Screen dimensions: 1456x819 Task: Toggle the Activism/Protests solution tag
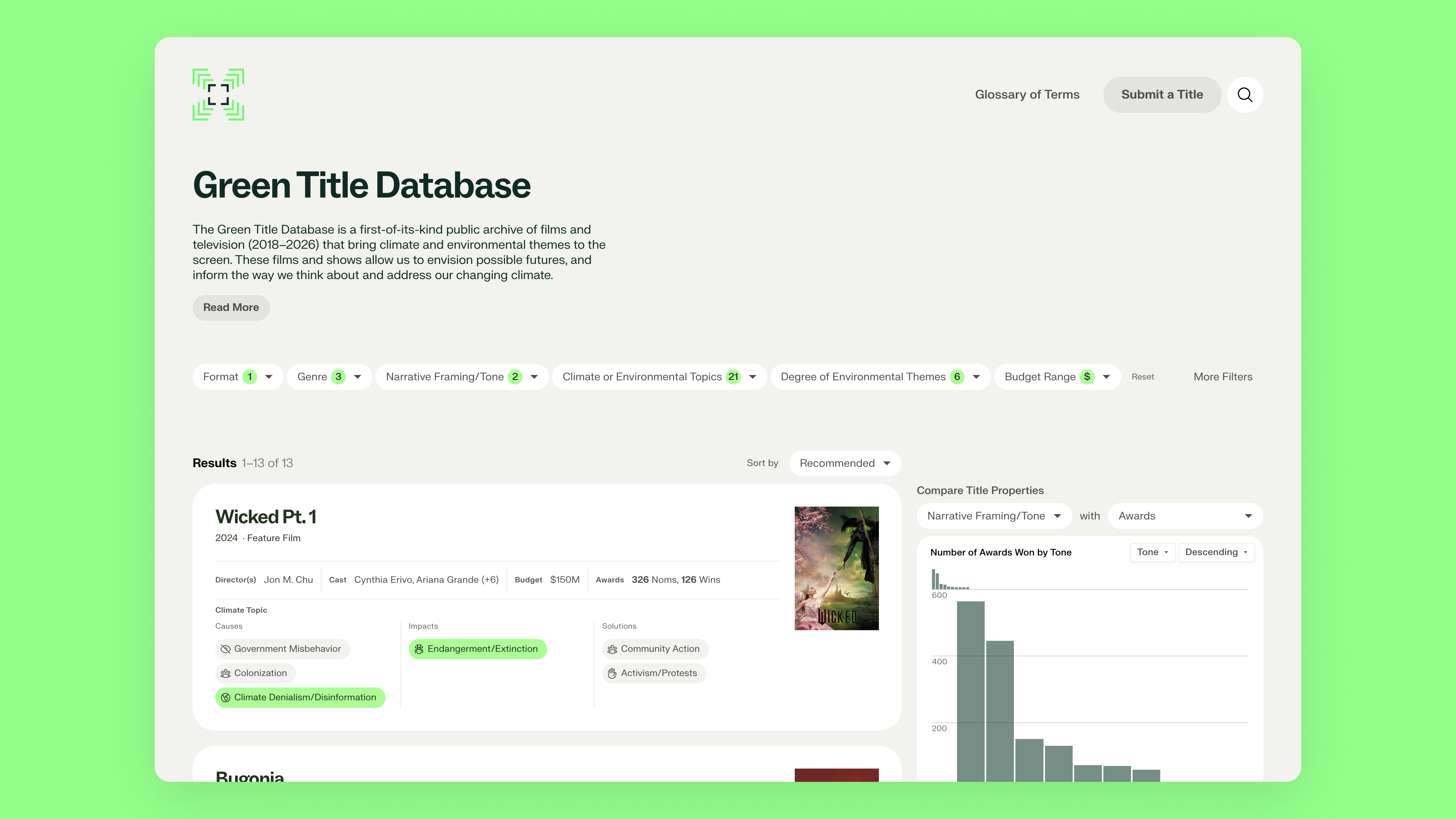(654, 673)
